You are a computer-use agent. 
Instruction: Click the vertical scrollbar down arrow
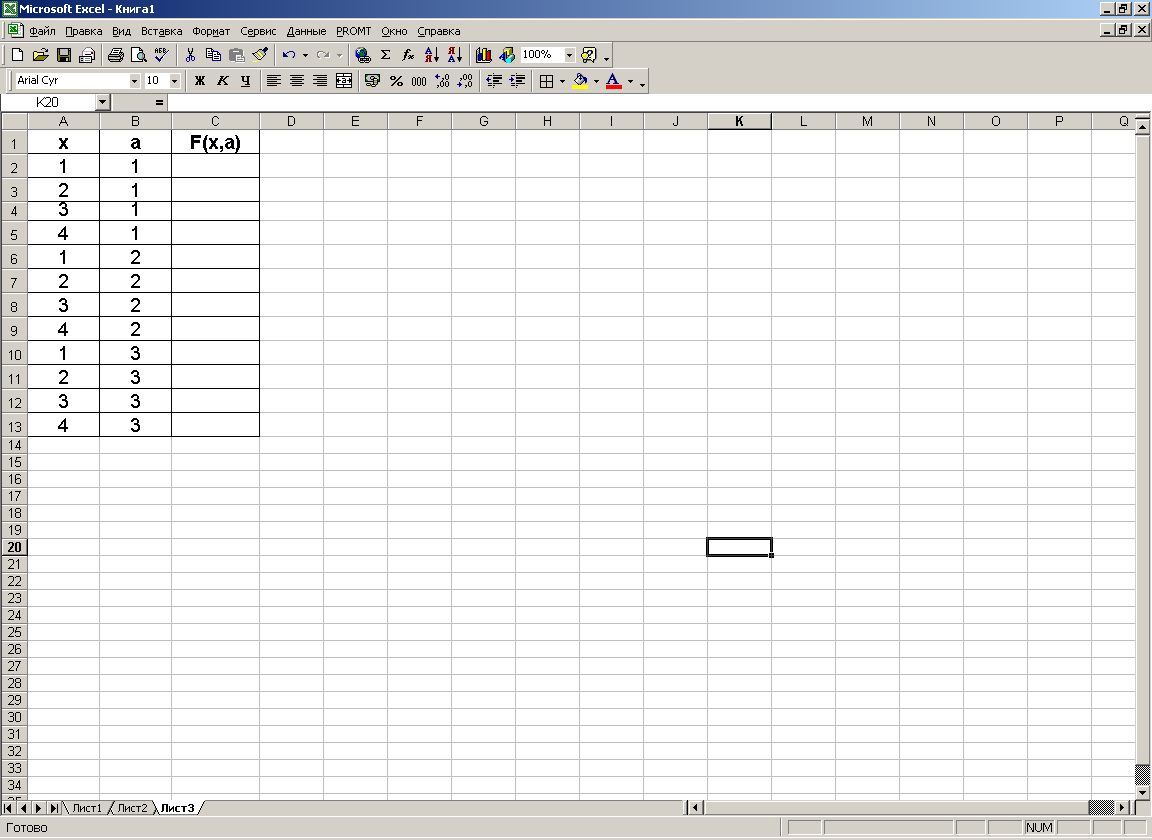coord(1142,793)
